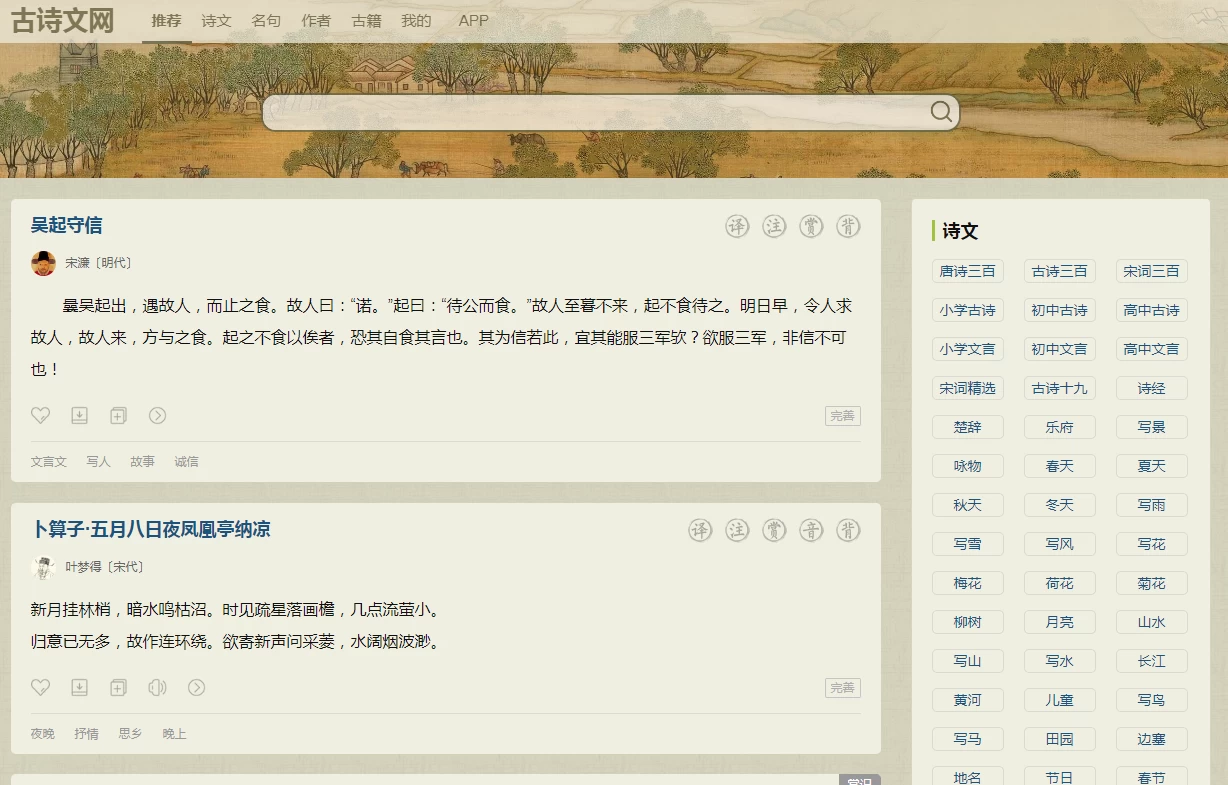Screen dimensions: 1228x785
Task: Open the 唐诗三百 link in the sidebar
Action: point(967,271)
